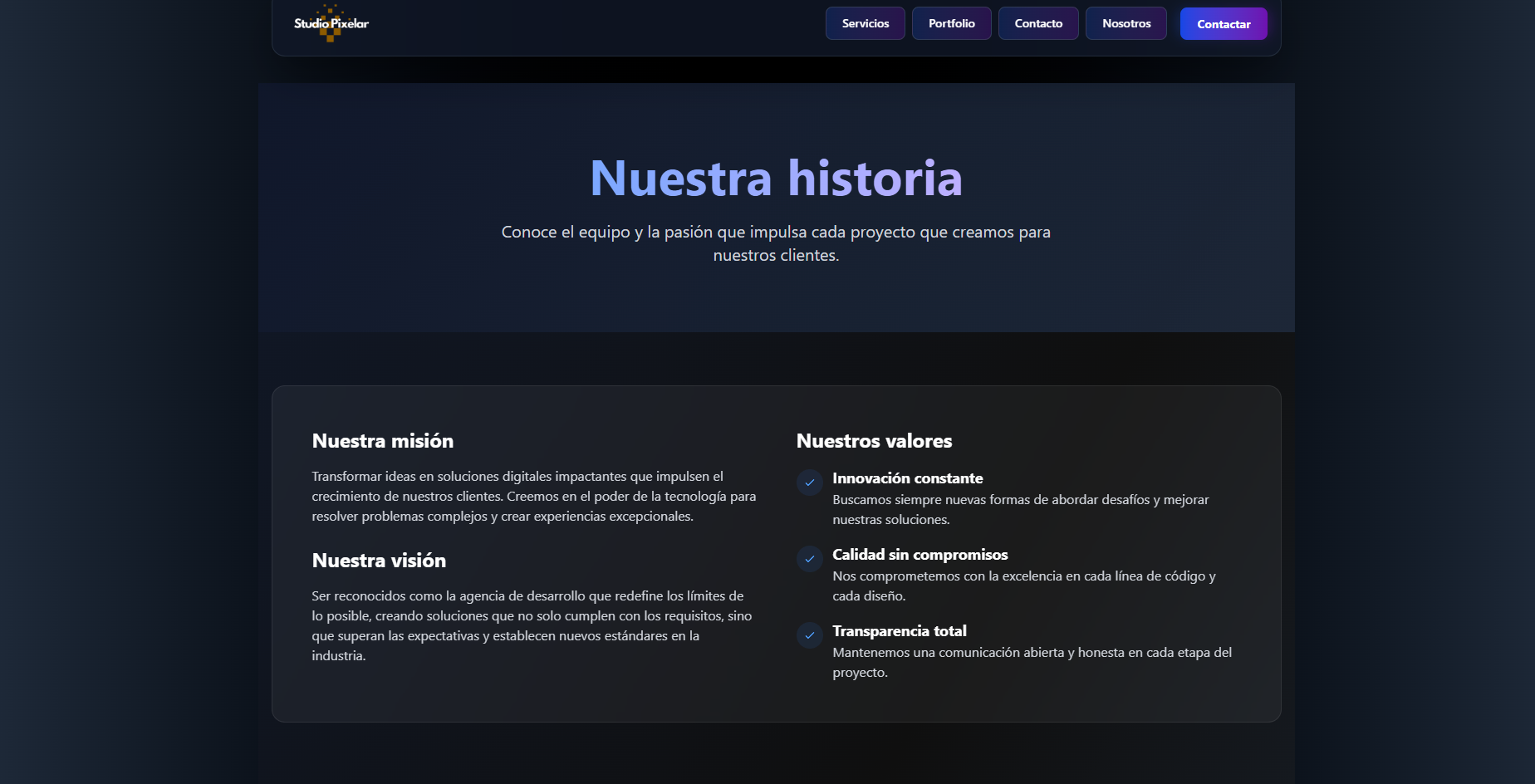Open the Servicios navigation item
This screenshot has height=784, width=1535.
tap(865, 23)
